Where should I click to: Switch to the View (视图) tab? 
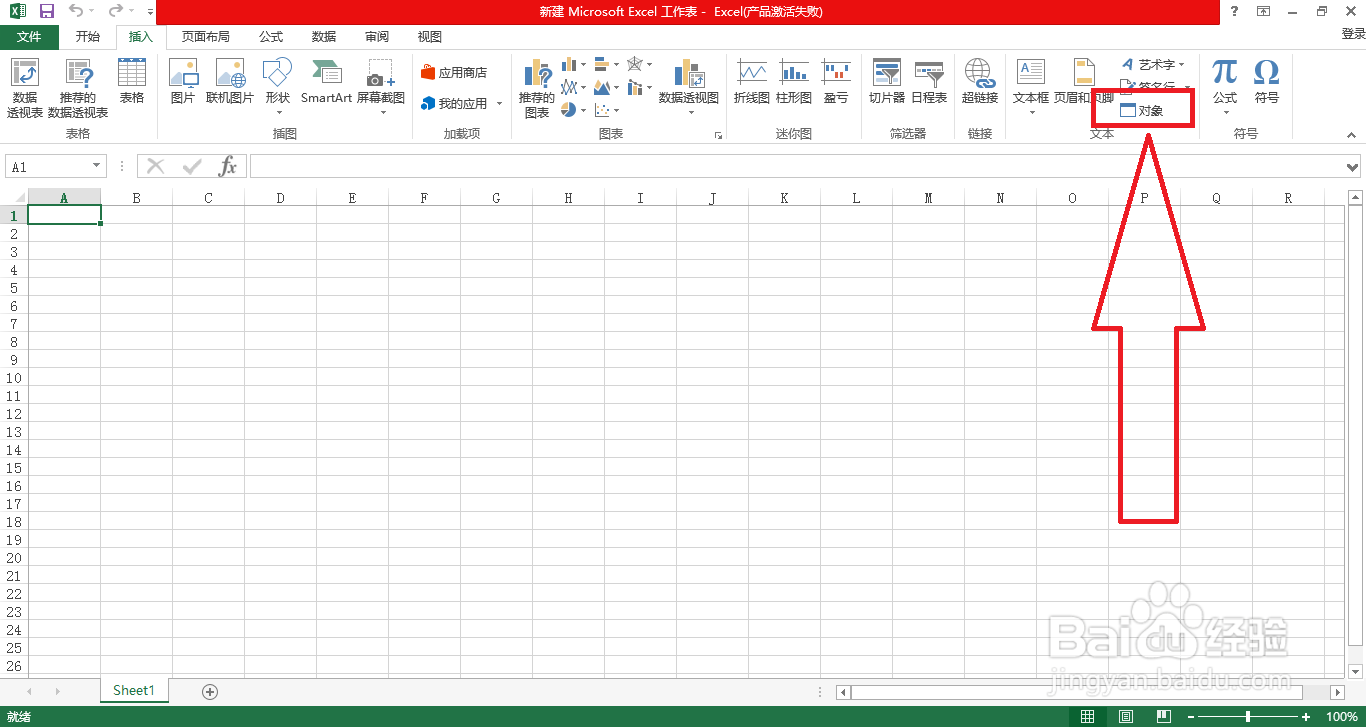tap(430, 37)
